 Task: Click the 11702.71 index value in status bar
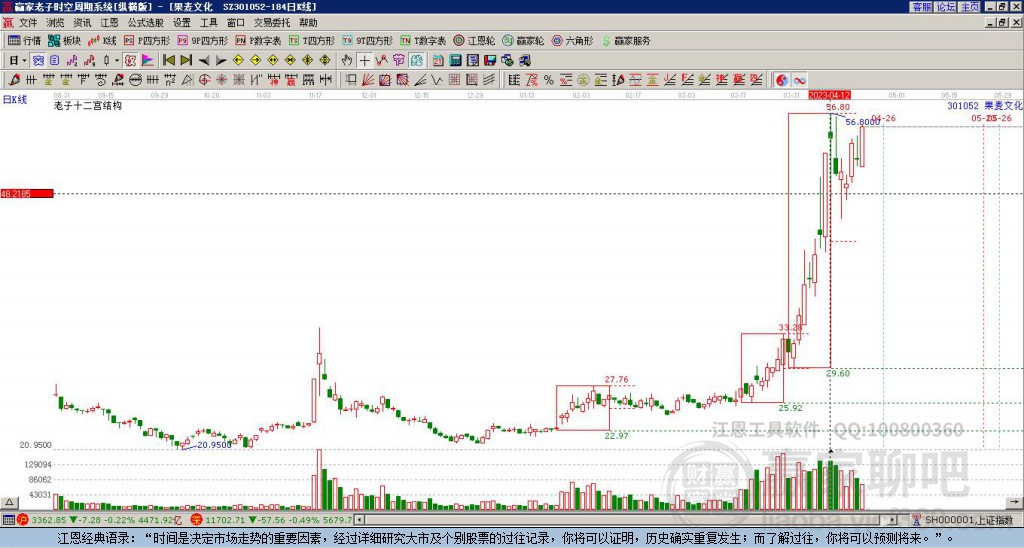pyautogui.click(x=223, y=520)
